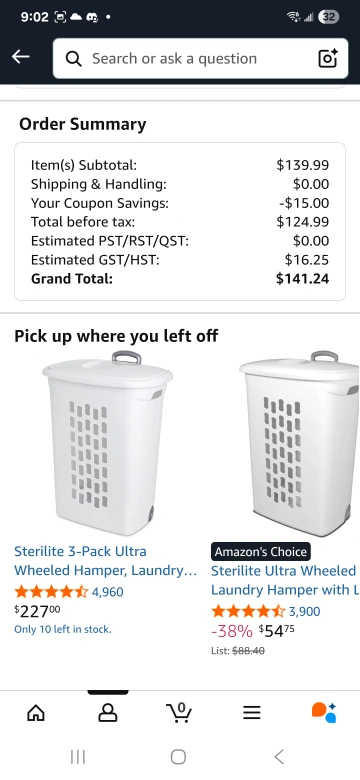Tap Android back navigation chevron
Screen dimensions: 360x780
279,757
